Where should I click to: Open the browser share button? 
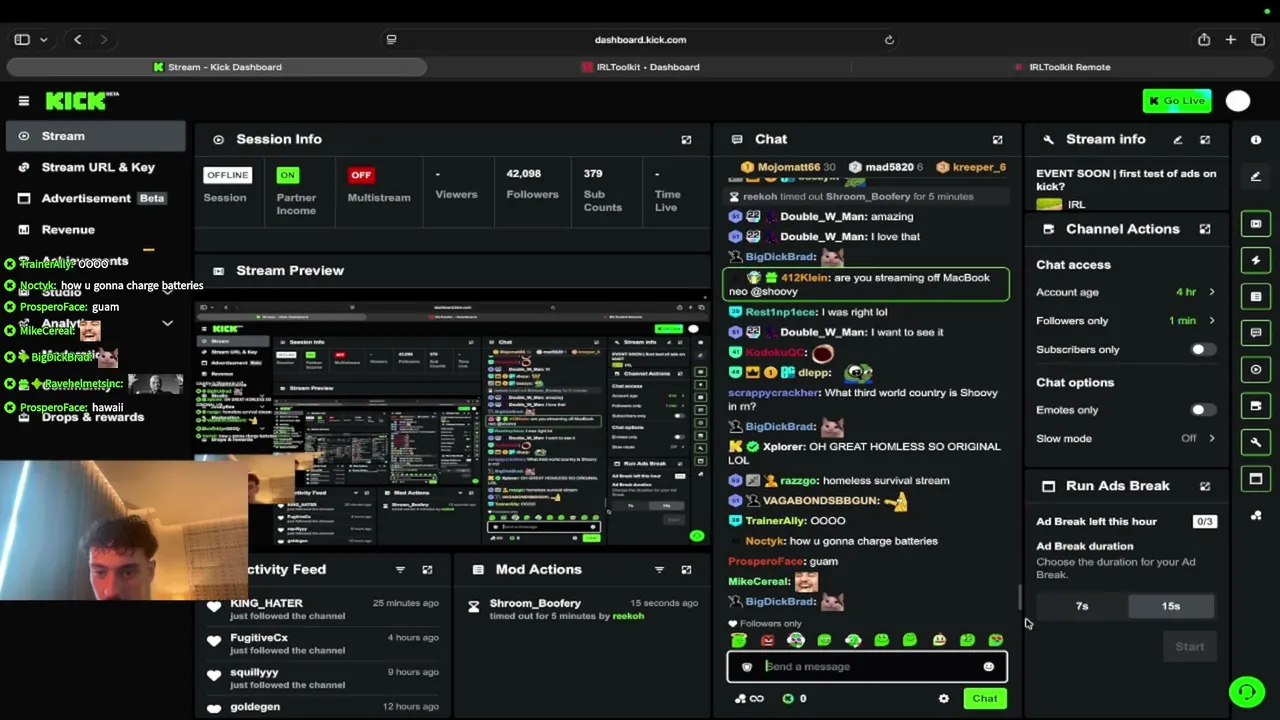pyautogui.click(x=1204, y=40)
